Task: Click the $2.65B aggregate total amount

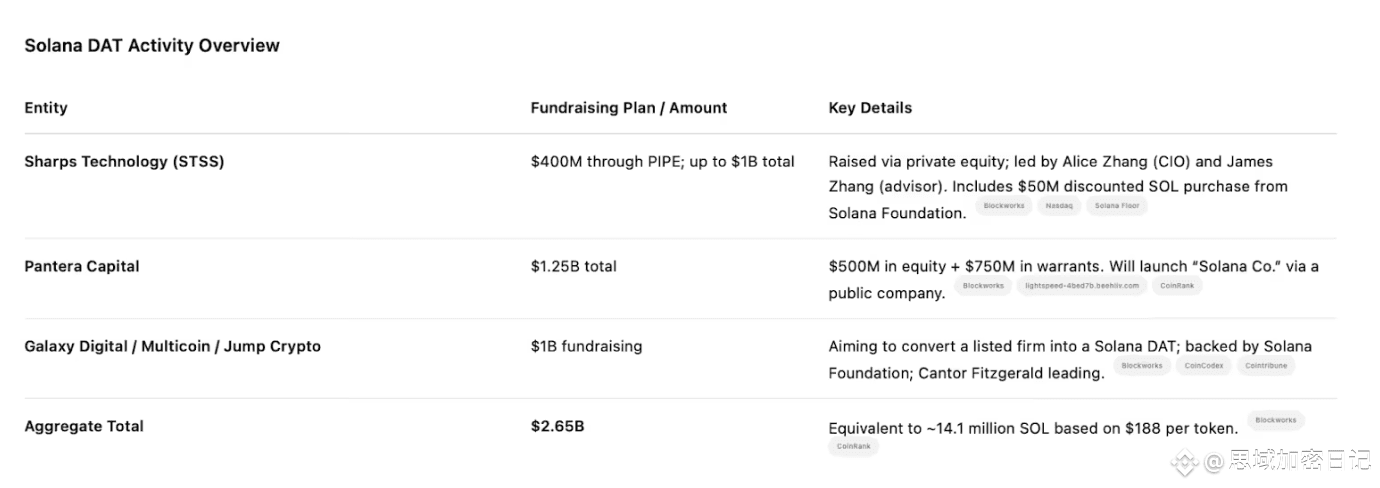Action: pos(557,426)
